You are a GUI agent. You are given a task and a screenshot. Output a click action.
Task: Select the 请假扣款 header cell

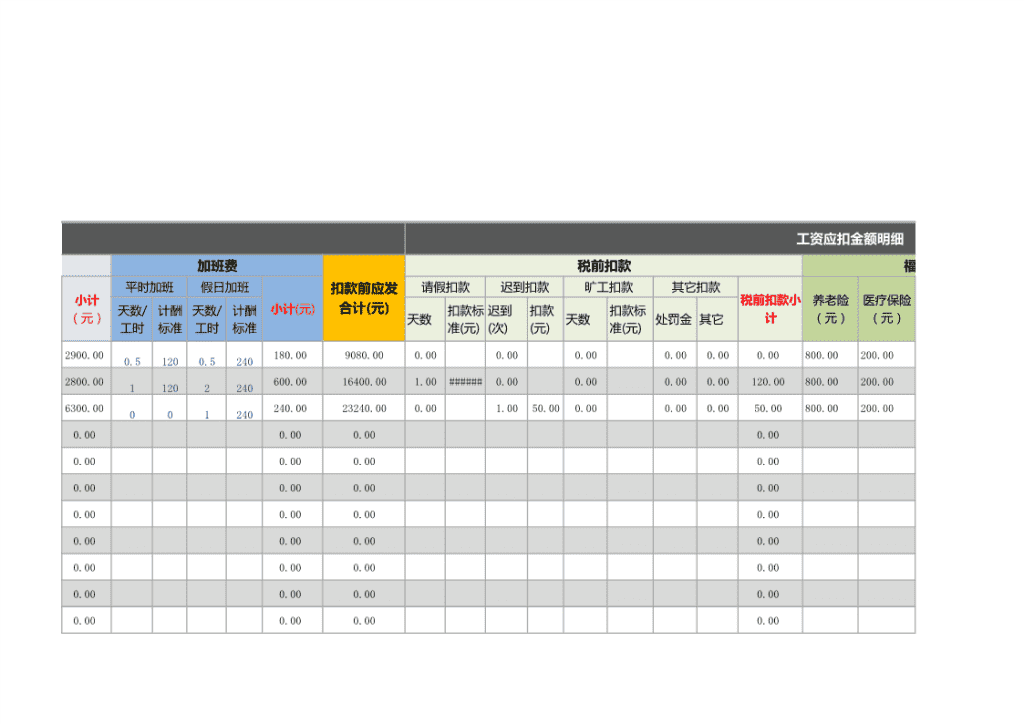(x=445, y=287)
